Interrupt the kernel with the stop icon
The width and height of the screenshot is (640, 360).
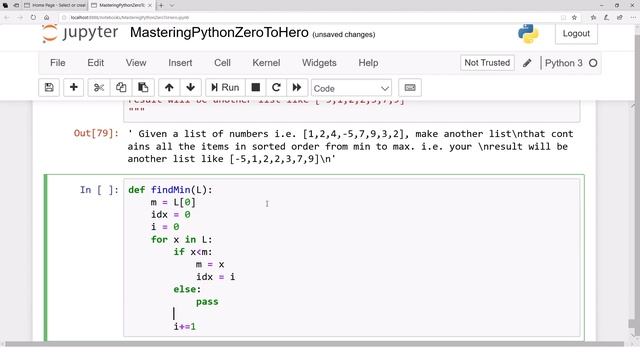coord(256,88)
